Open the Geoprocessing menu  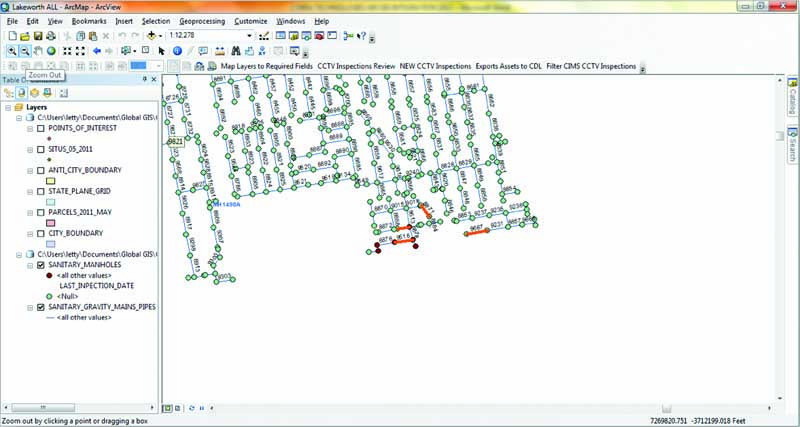pyautogui.click(x=202, y=21)
